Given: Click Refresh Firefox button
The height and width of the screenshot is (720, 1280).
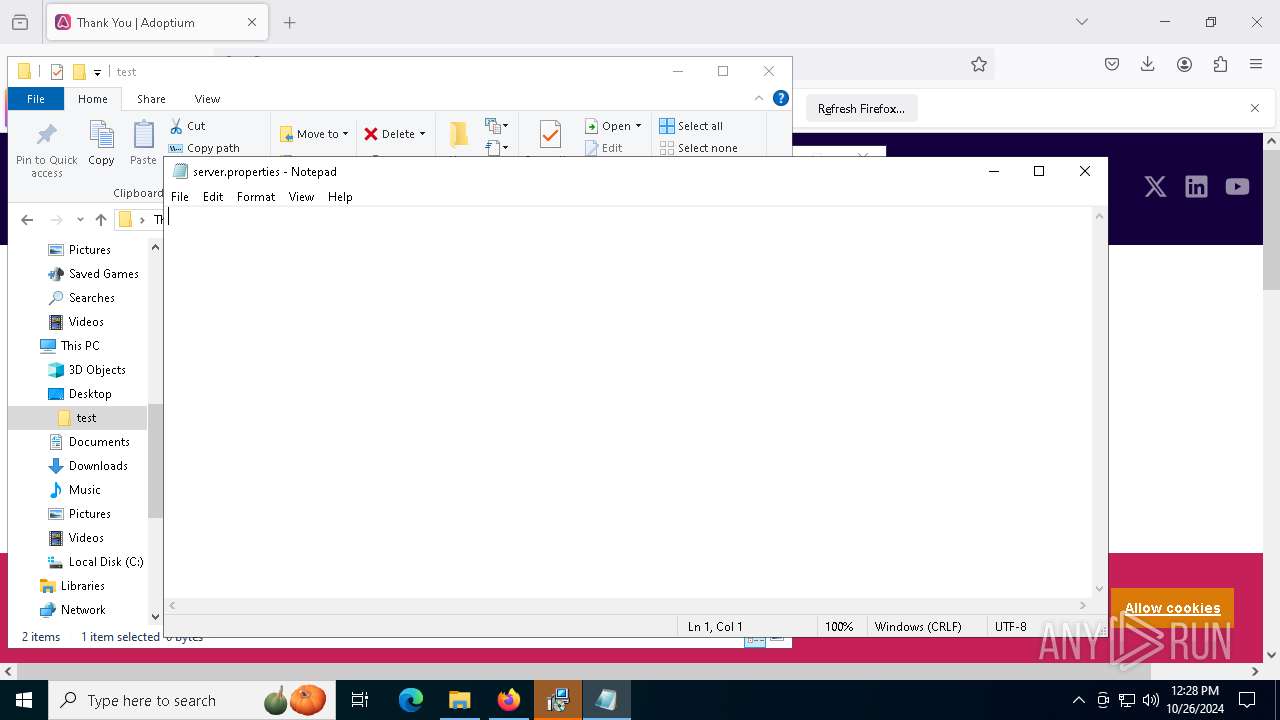Looking at the screenshot, I should 861,109.
